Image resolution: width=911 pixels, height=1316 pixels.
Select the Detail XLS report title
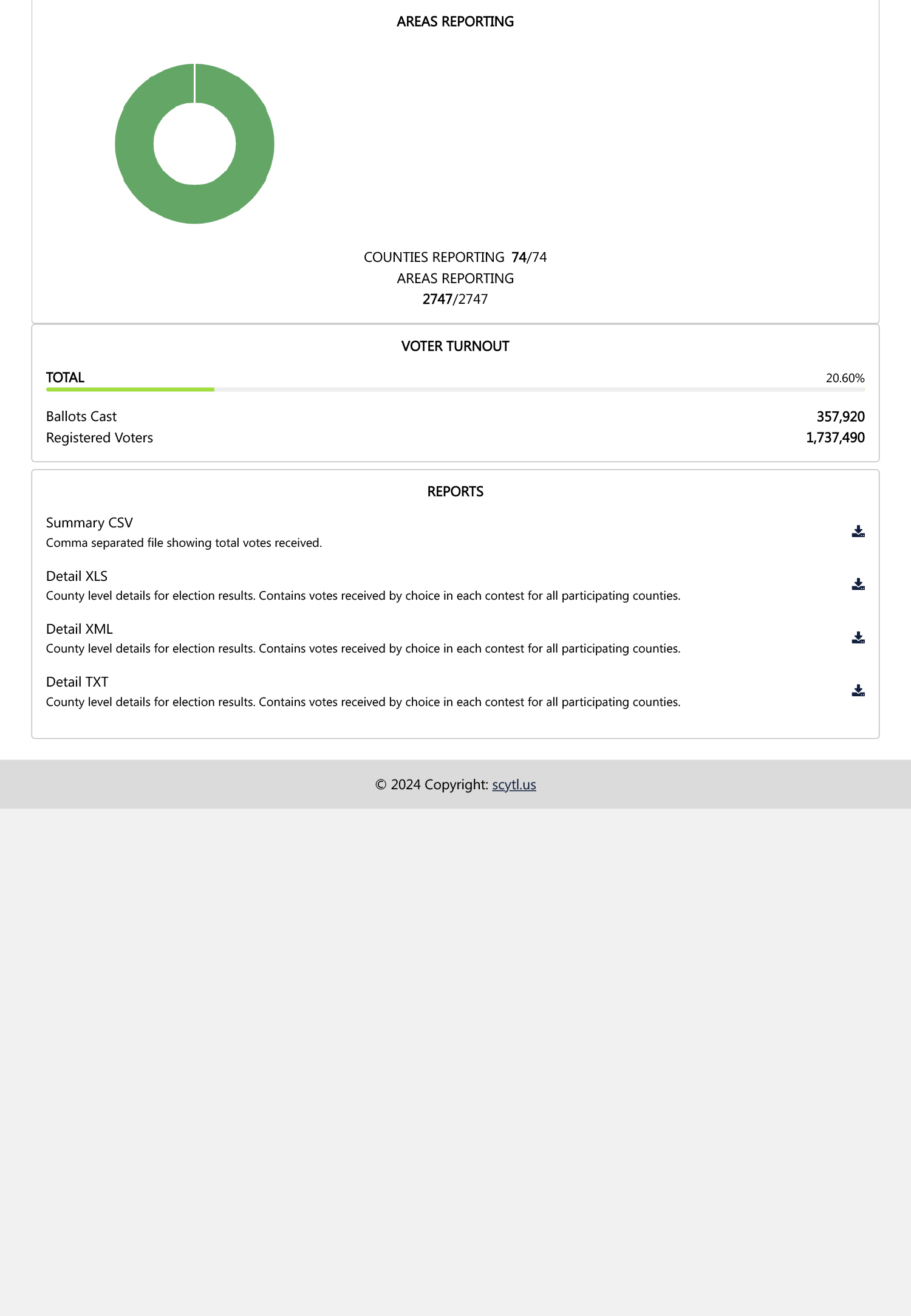coord(77,576)
